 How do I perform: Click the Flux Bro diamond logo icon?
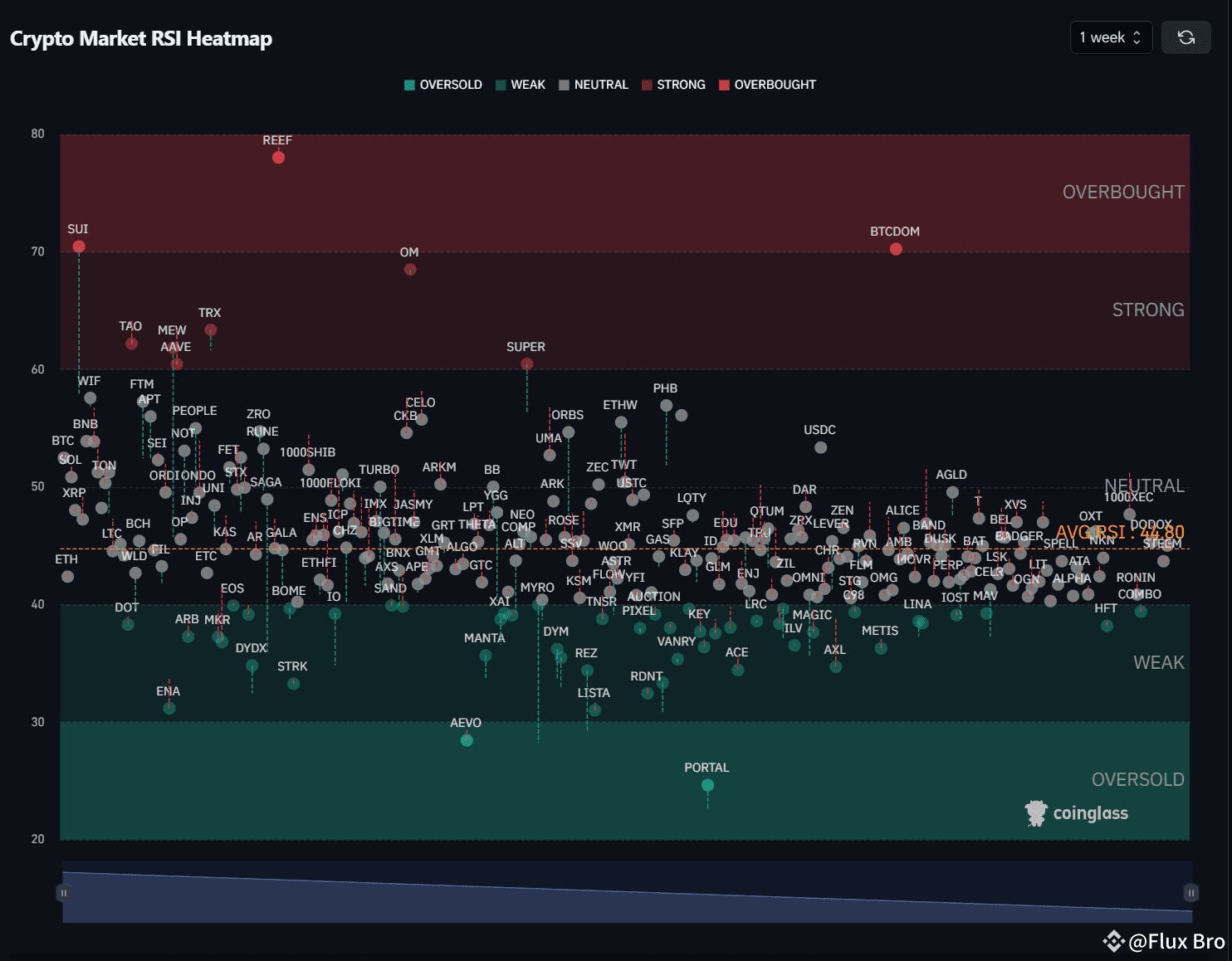pyautogui.click(x=1113, y=941)
